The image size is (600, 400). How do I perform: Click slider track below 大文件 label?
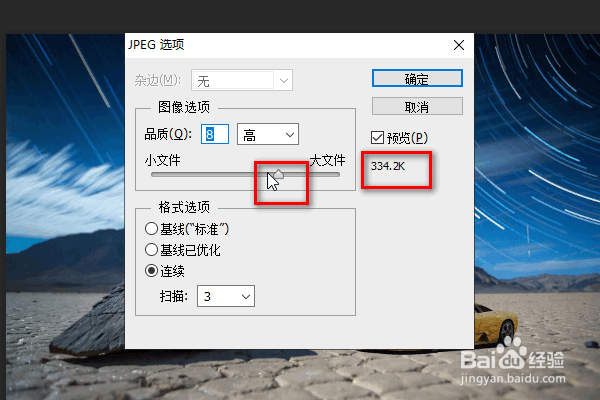(x=327, y=175)
